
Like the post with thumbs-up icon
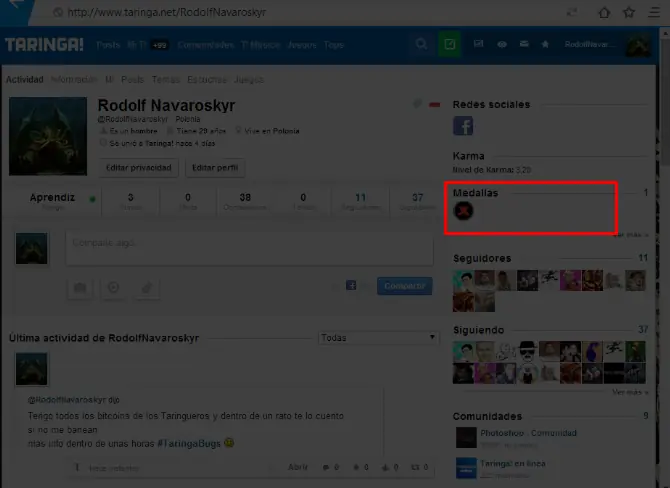[385, 467]
